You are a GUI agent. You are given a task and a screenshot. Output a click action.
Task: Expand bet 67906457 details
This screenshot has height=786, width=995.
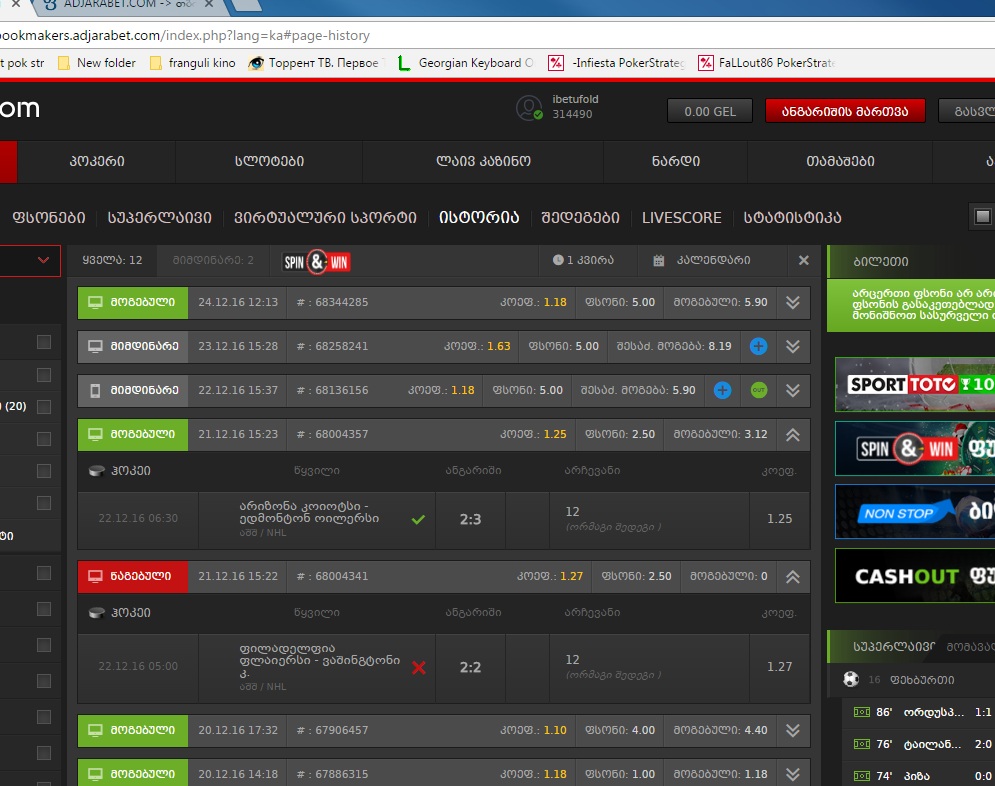[793, 730]
